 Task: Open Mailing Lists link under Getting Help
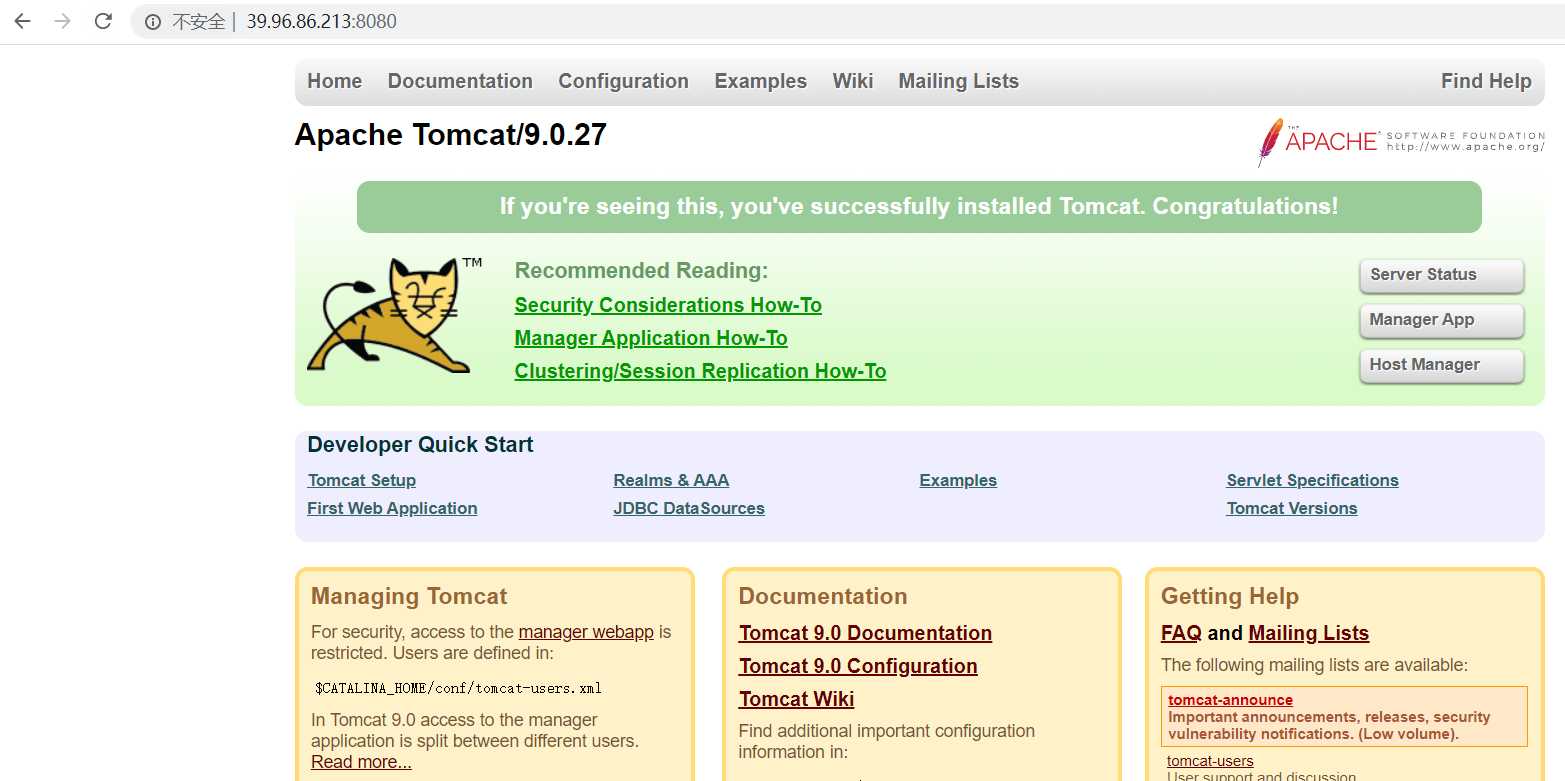point(1309,633)
